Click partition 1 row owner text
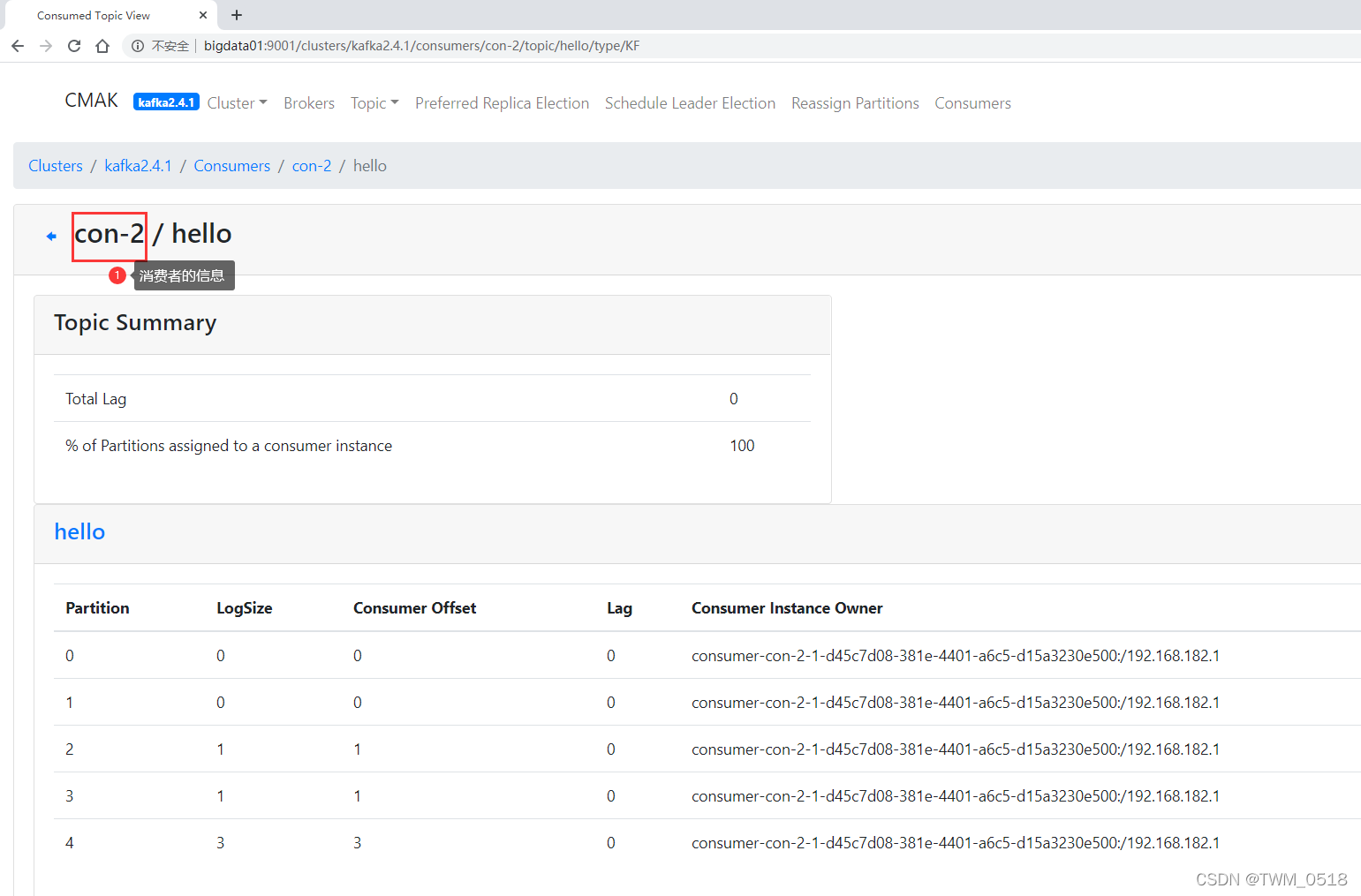Screen dimensions: 1361x896 [956, 703]
